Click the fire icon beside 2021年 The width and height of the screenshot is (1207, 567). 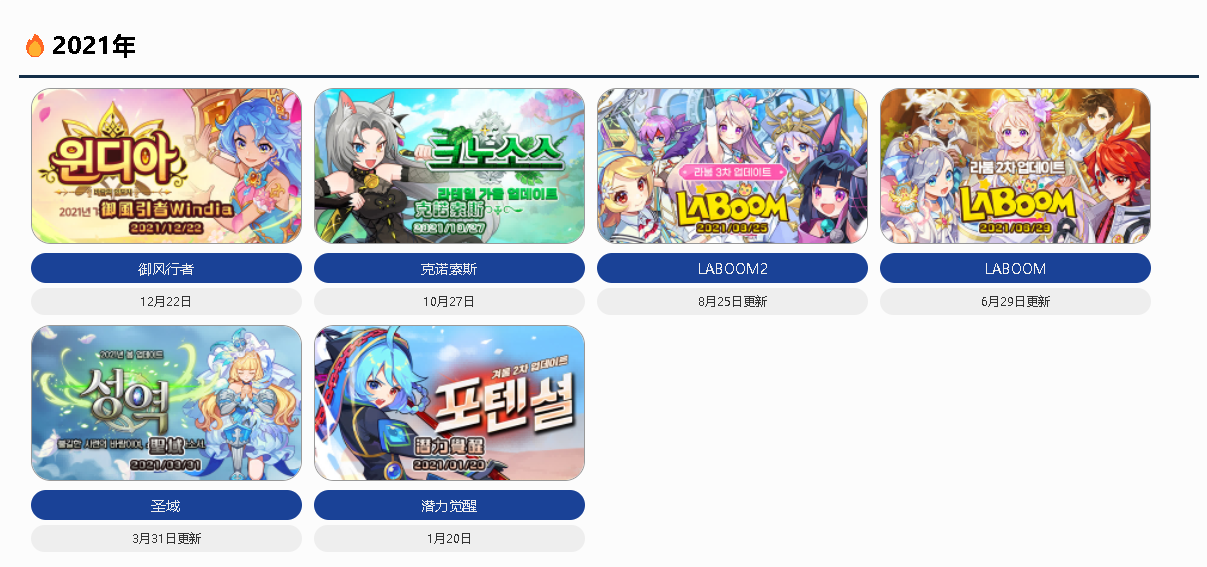(x=35, y=46)
